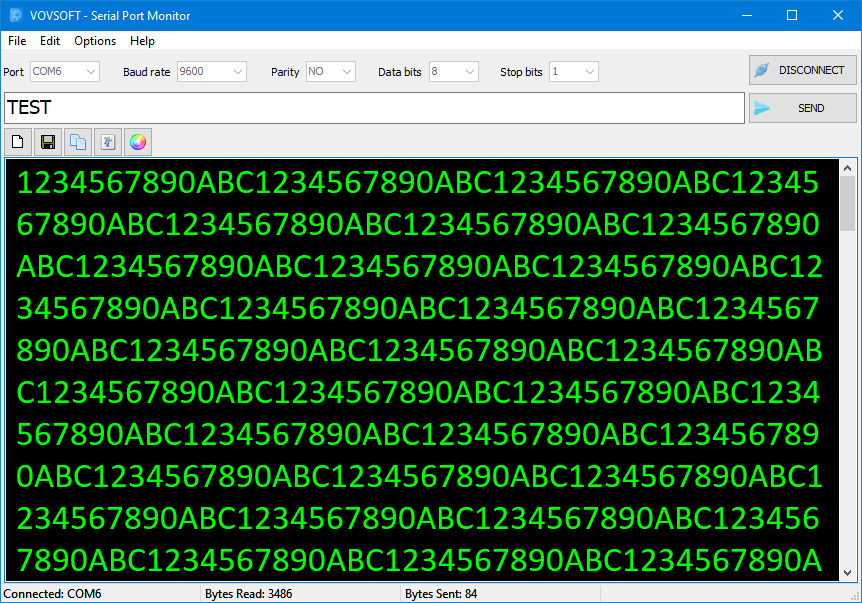The image size is (862, 603).
Task: Open the color picker for terminal colors
Action: [x=137, y=141]
